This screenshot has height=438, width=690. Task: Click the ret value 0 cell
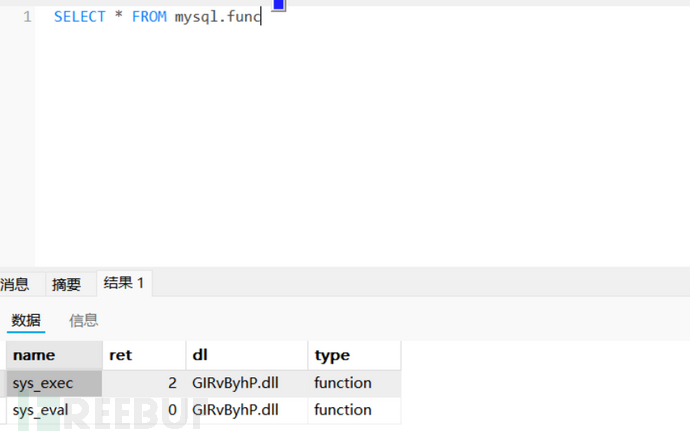click(144, 410)
